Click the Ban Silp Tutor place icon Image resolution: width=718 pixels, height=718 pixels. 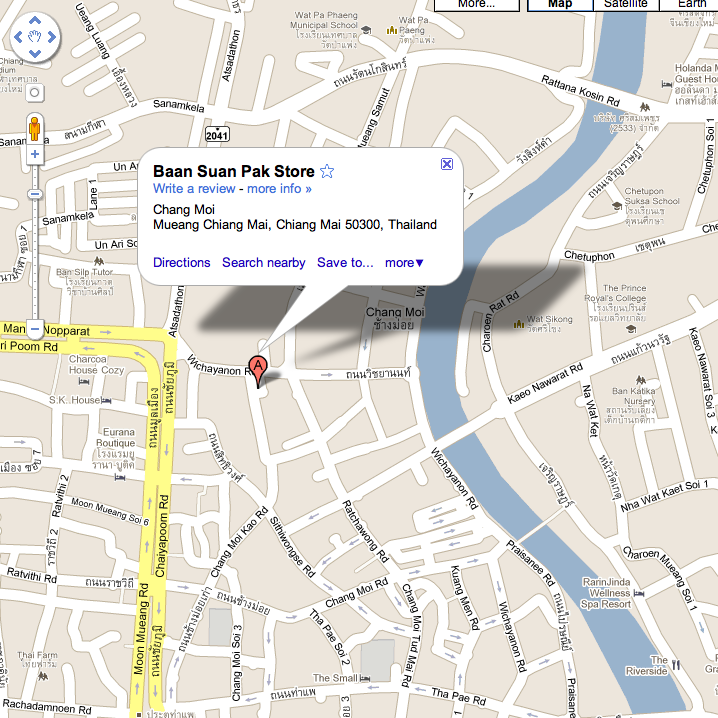98,261
